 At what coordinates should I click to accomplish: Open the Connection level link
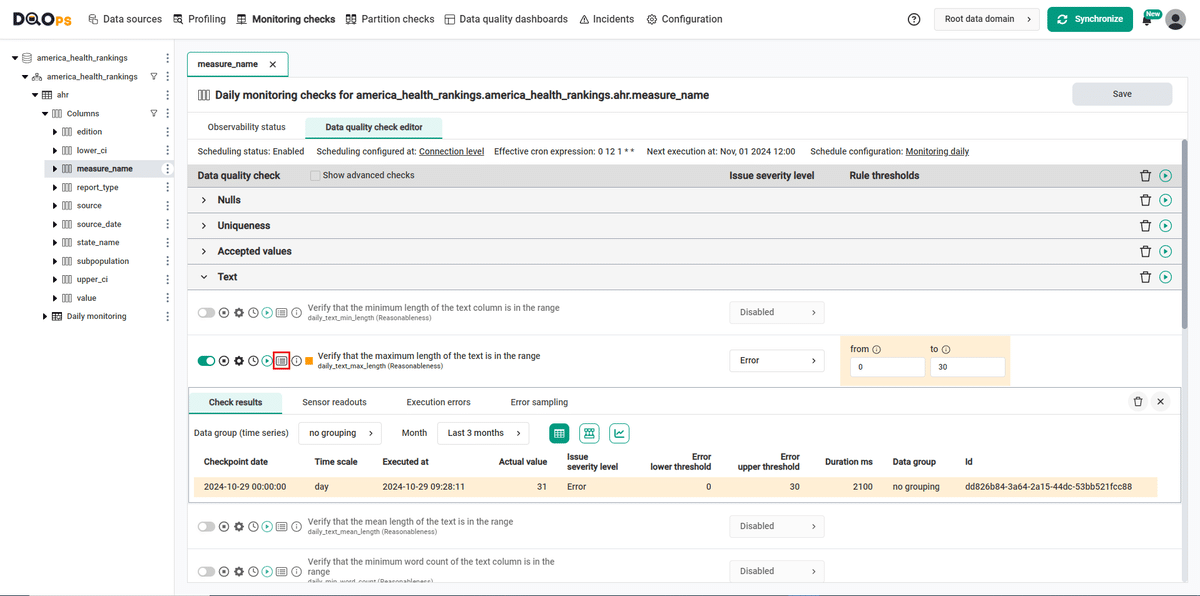pos(451,152)
